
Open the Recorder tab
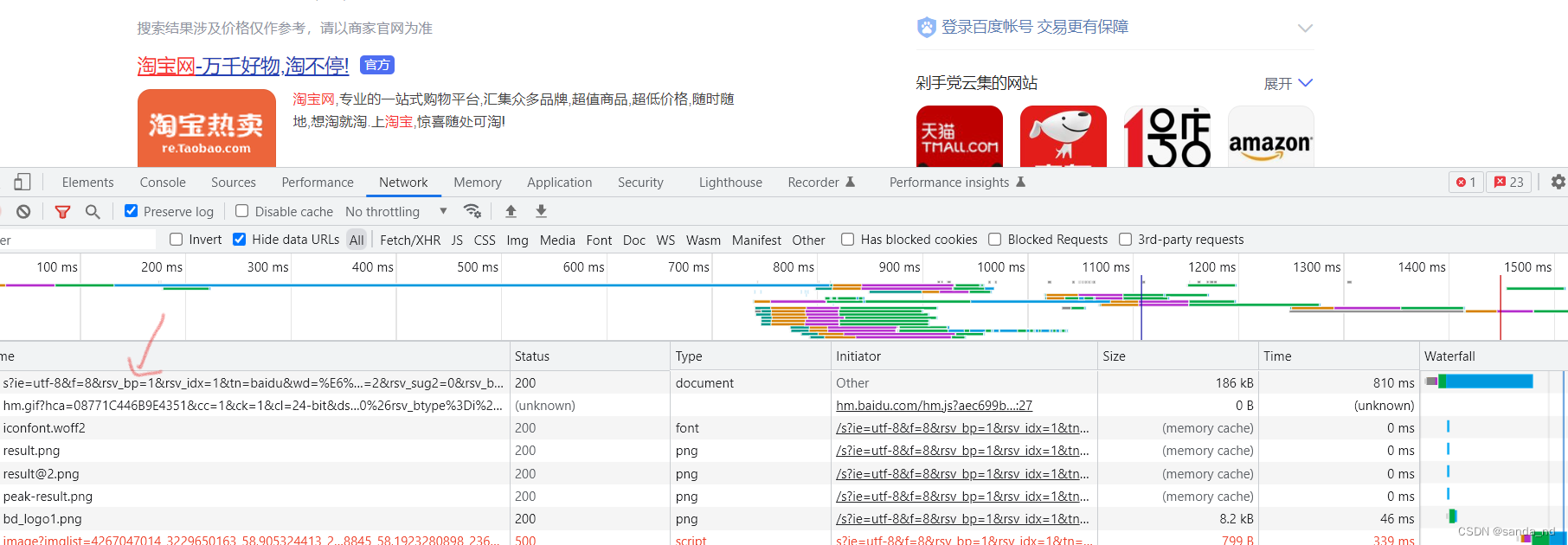(x=821, y=182)
